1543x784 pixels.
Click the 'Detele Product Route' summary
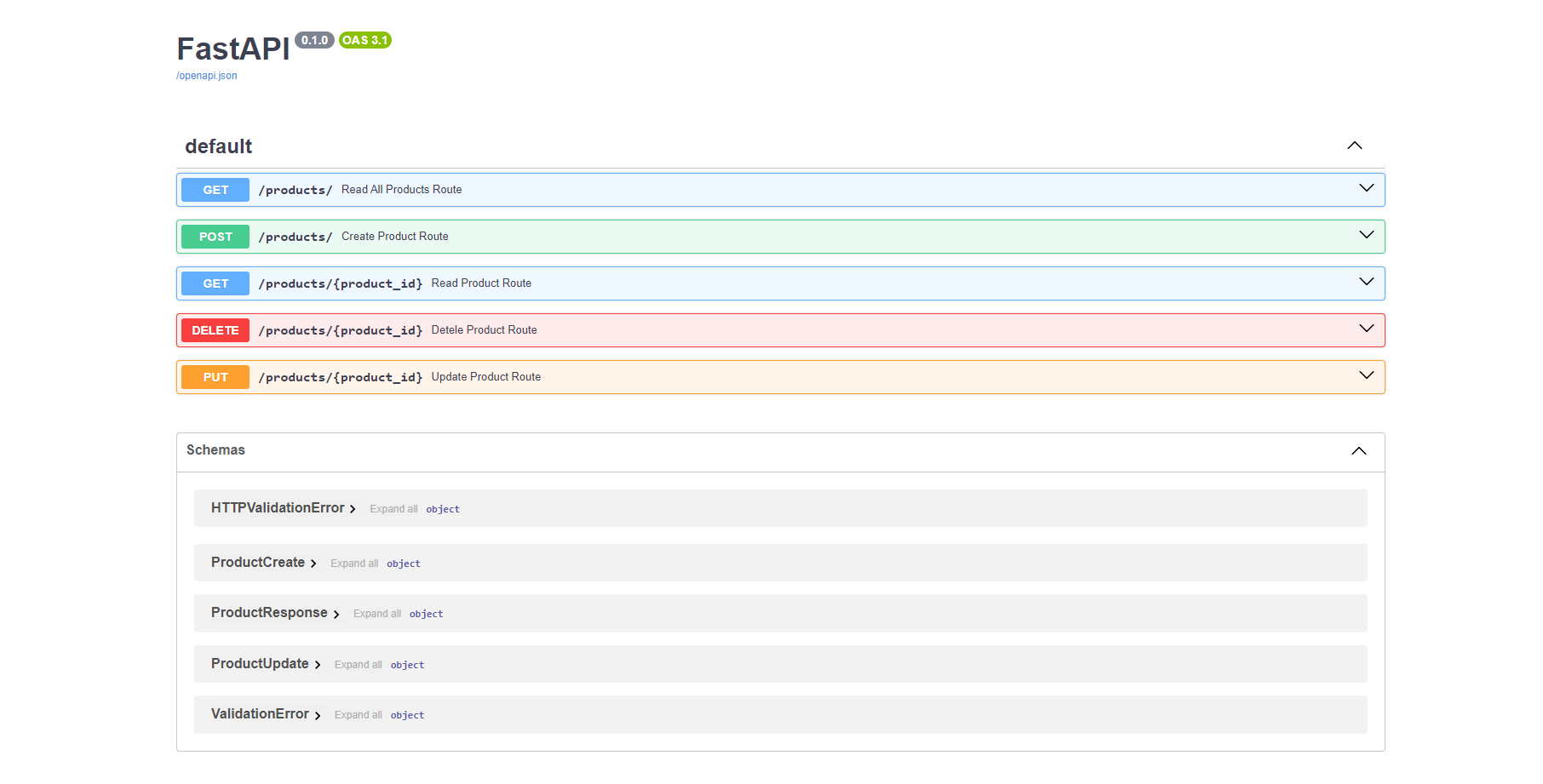(484, 330)
